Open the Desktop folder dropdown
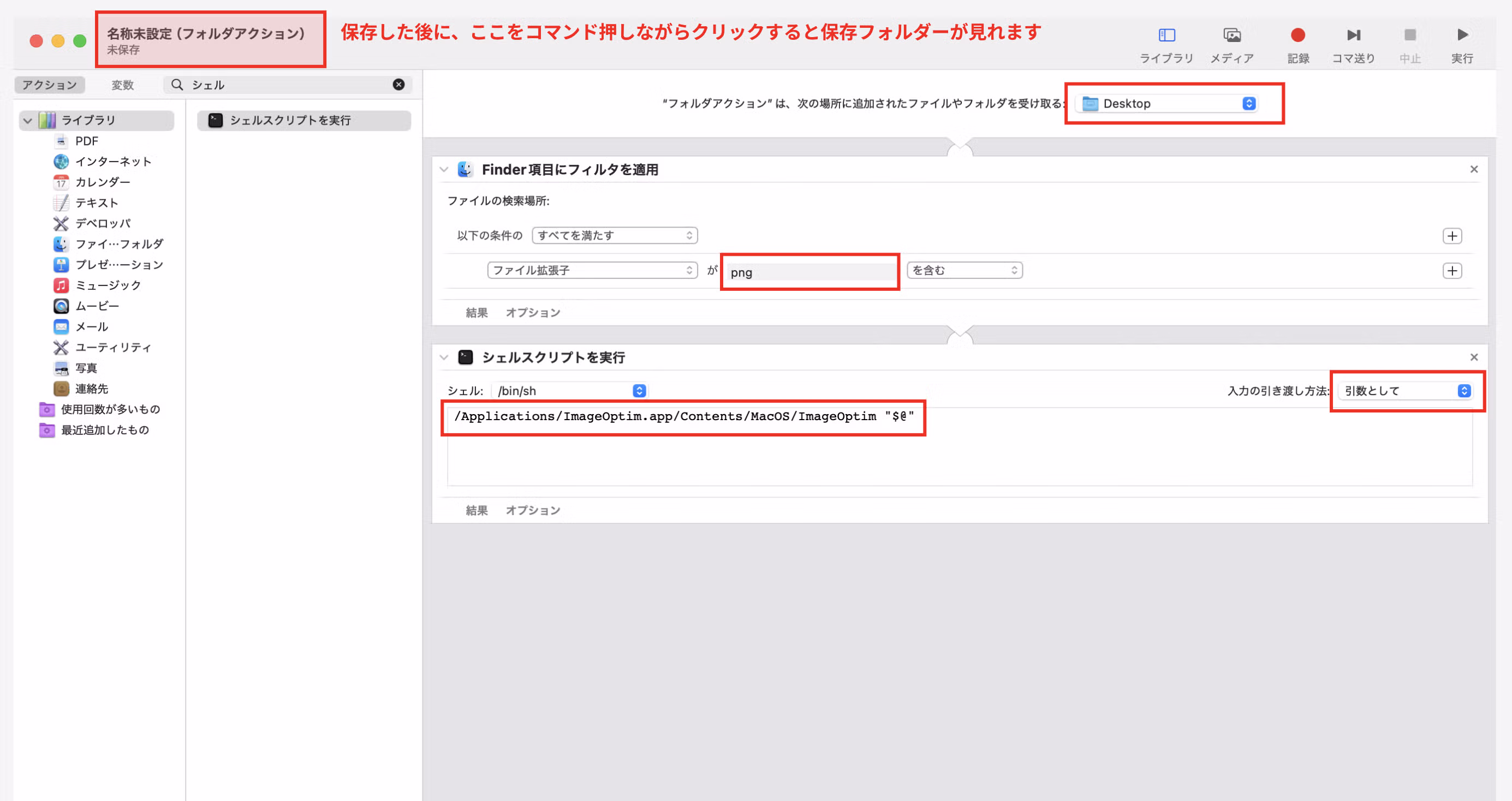 [x=1166, y=103]
